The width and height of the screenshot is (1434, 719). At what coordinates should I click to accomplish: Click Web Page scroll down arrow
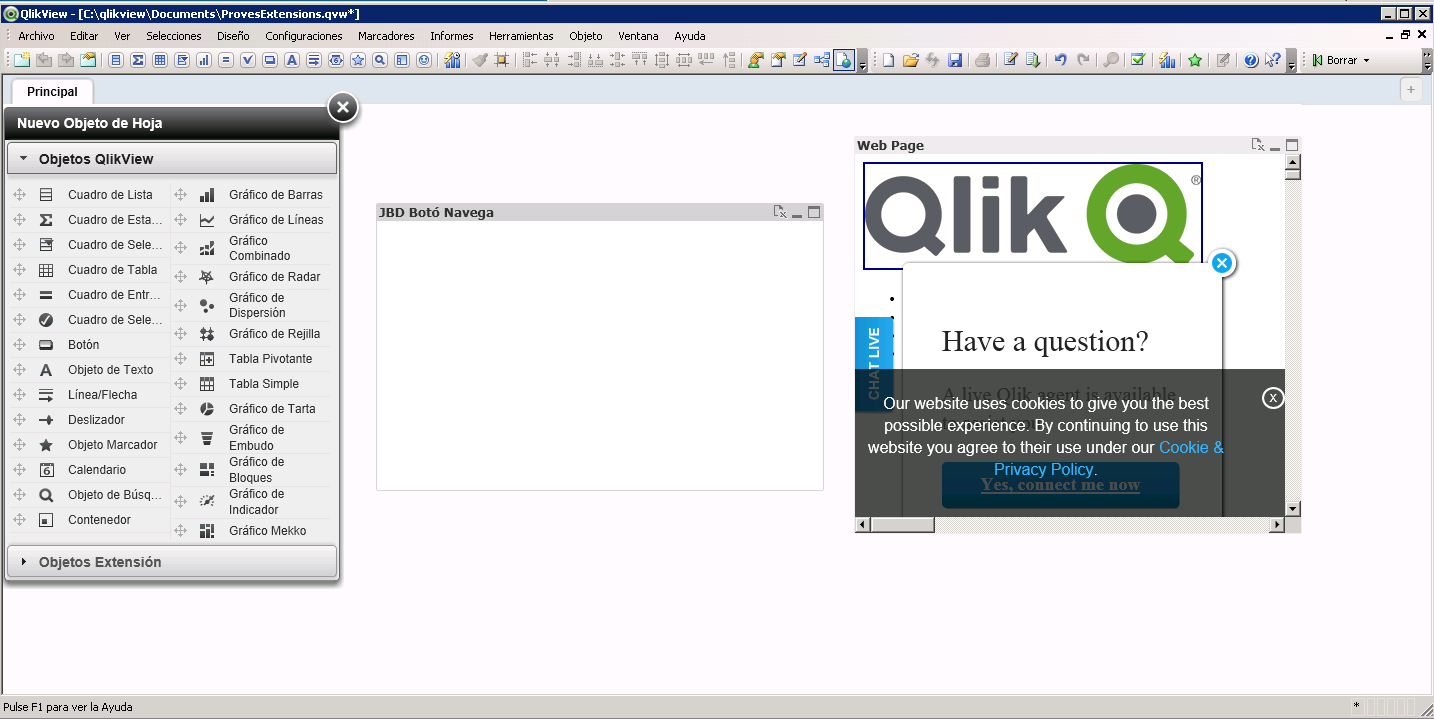(x=1292, y=509)
